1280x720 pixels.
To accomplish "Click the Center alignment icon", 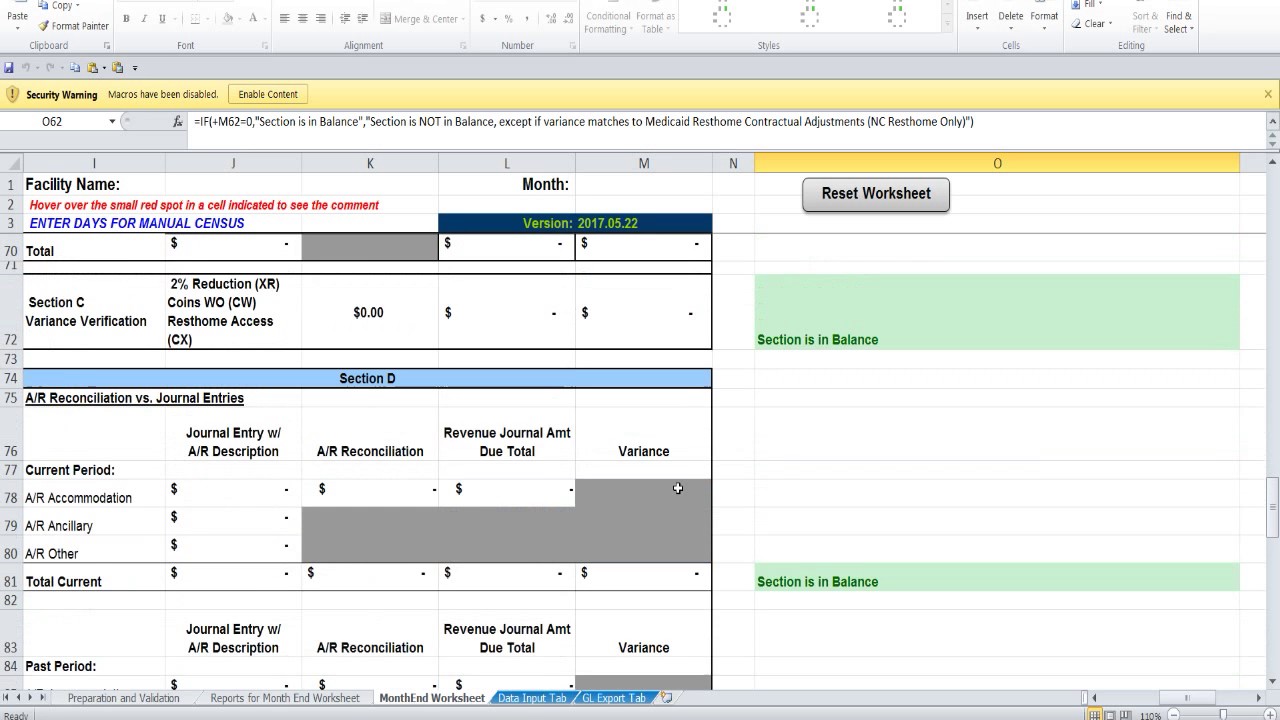I will [x=302, y=19].
